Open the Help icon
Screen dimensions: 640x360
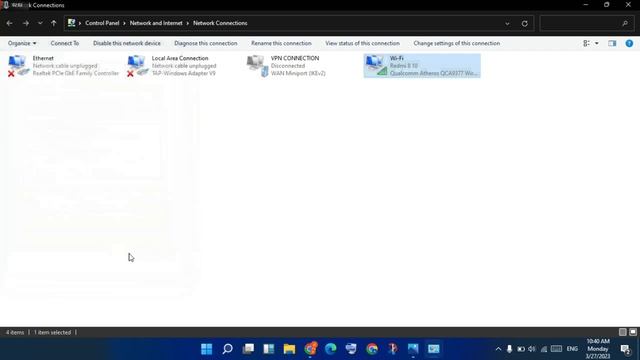click(x=629, y=43)
